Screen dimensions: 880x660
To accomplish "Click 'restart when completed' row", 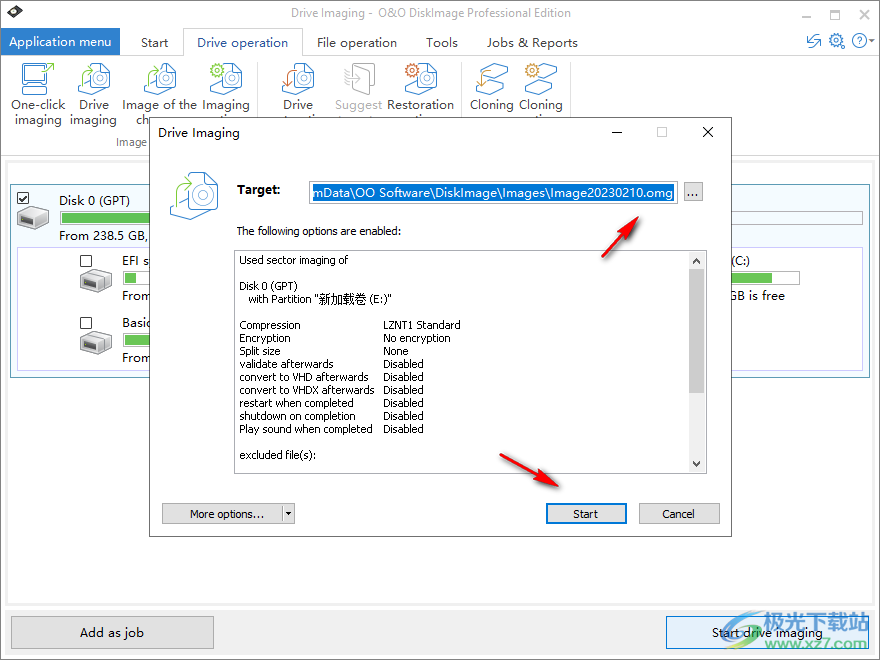I will coord(331,403).
